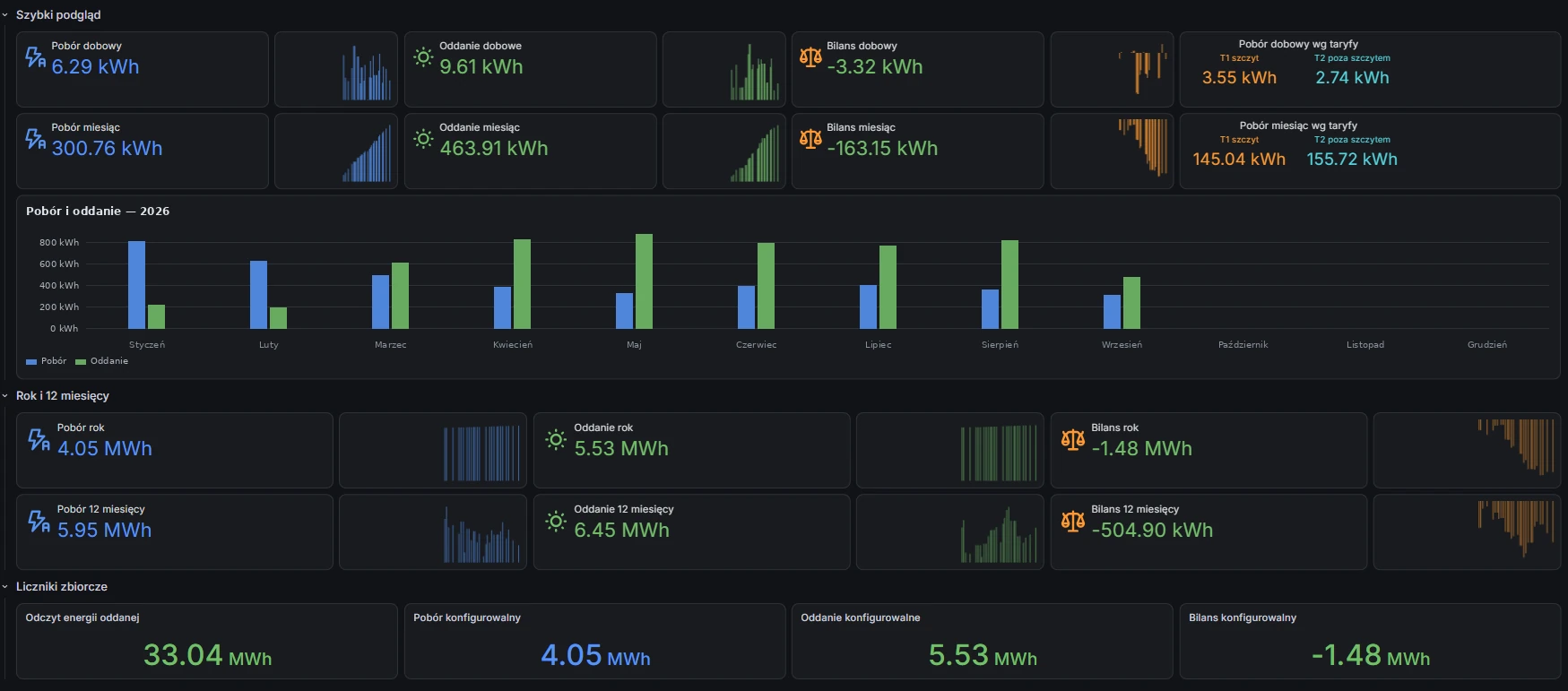Click the blue Pobór legend color swatch
This screenshot has width=1568, height=691.
click(31, 362)
